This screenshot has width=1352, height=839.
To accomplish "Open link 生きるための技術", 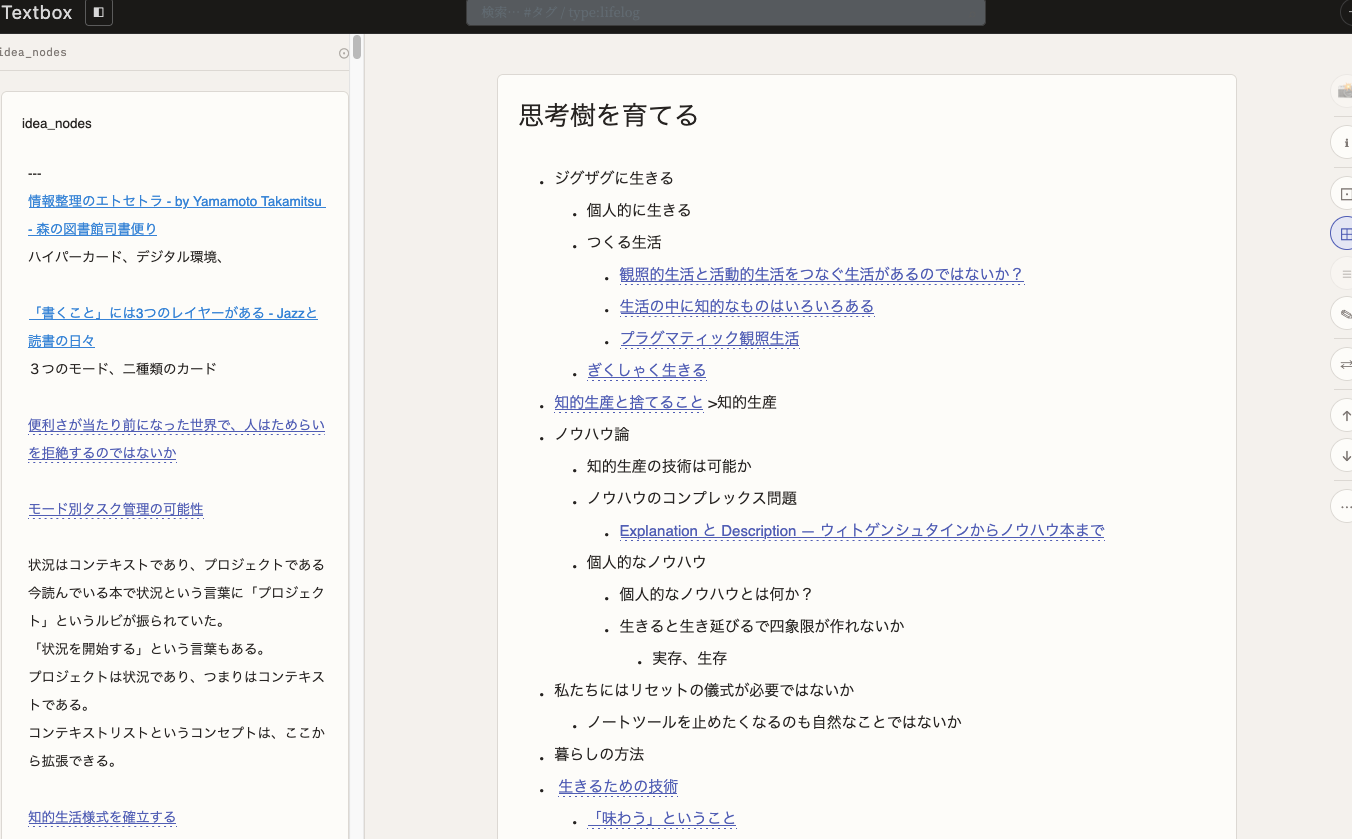I will pos(618,786).
